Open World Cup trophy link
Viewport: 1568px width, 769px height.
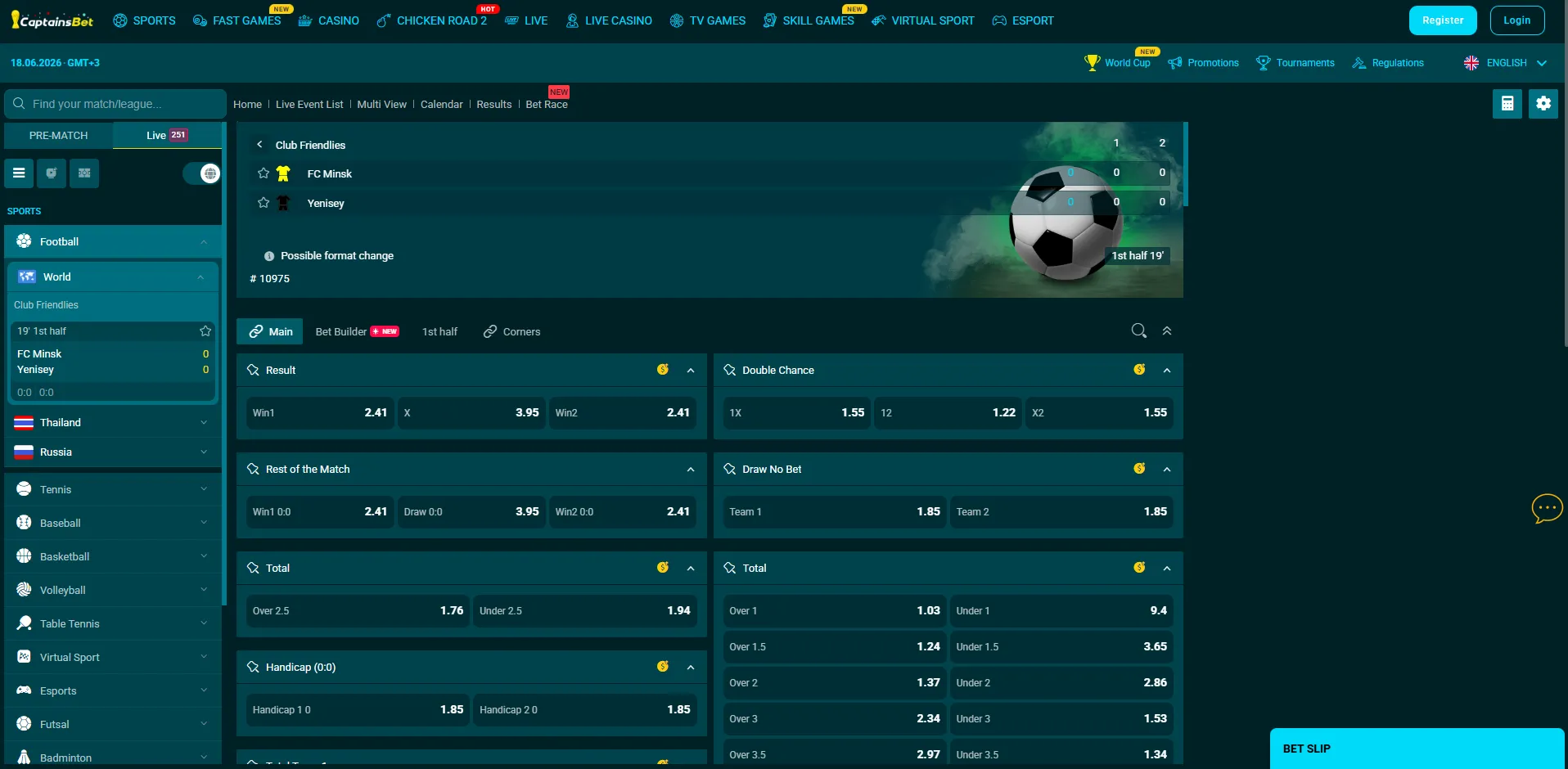(1117, 63)
